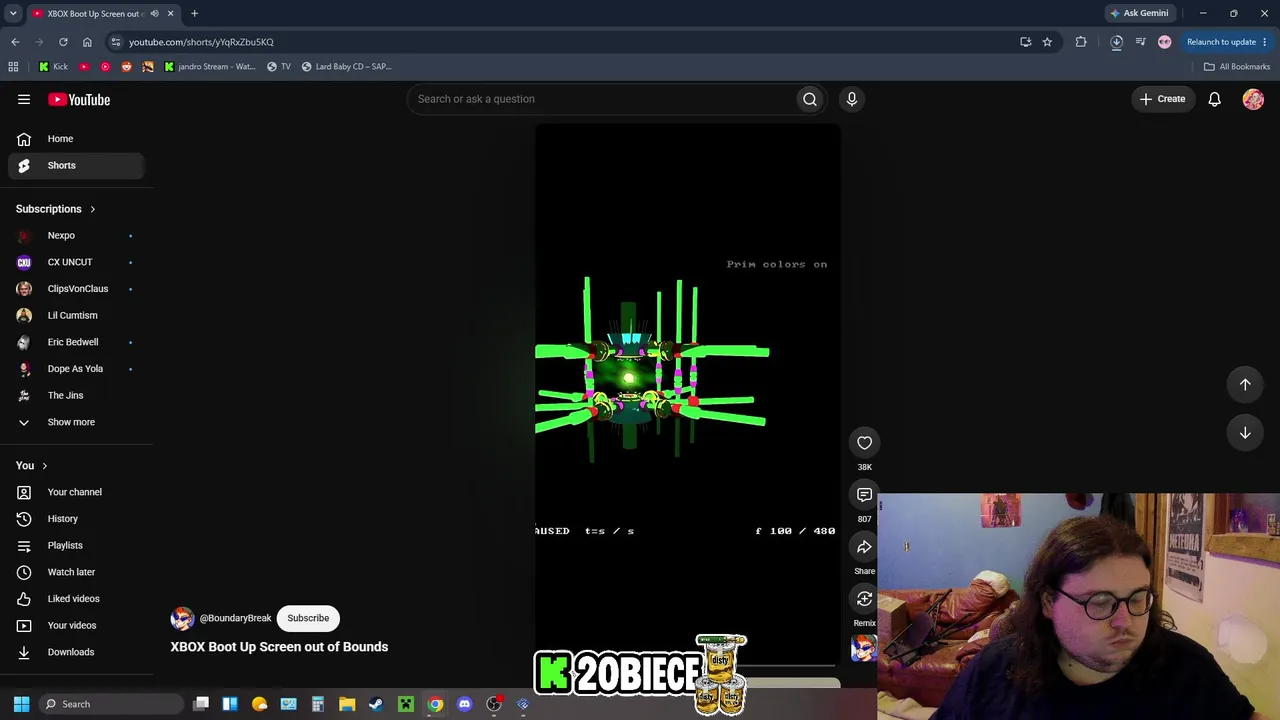Viewport: 1280px width, 720px height.
Task: Open History in the sidebar
Action: [76, 519]
